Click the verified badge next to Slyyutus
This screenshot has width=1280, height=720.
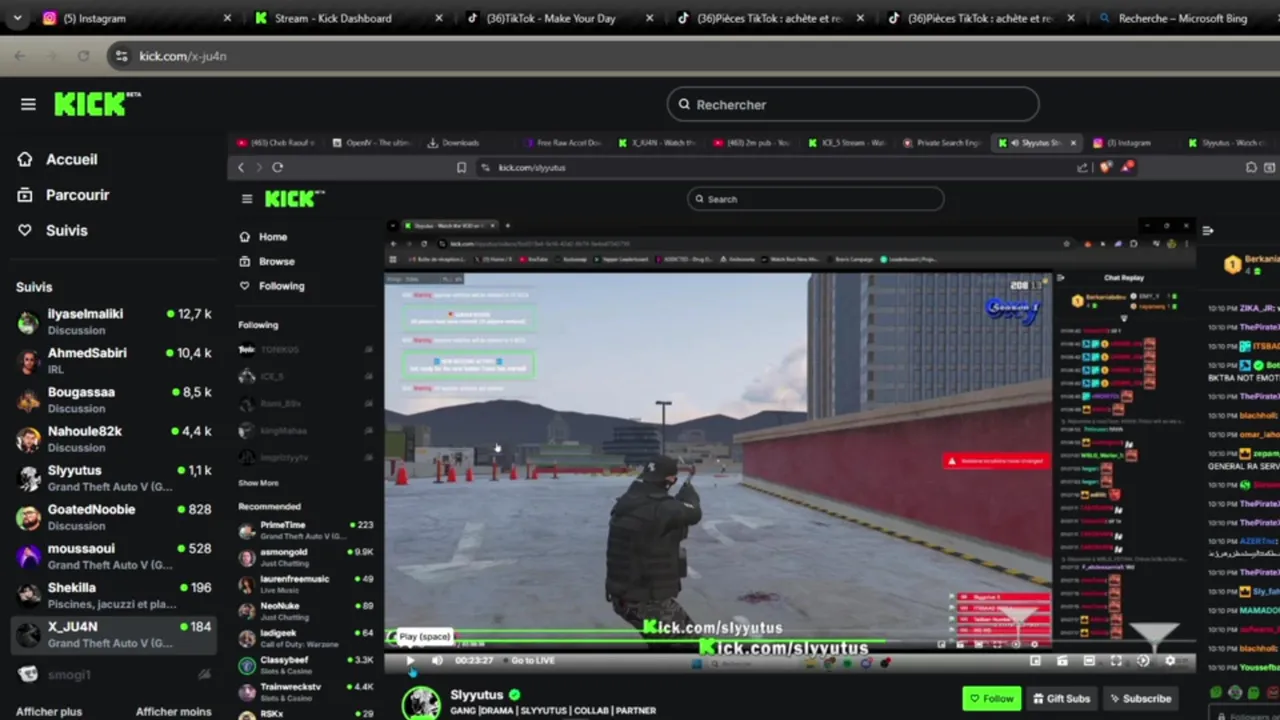pos(514,695)
